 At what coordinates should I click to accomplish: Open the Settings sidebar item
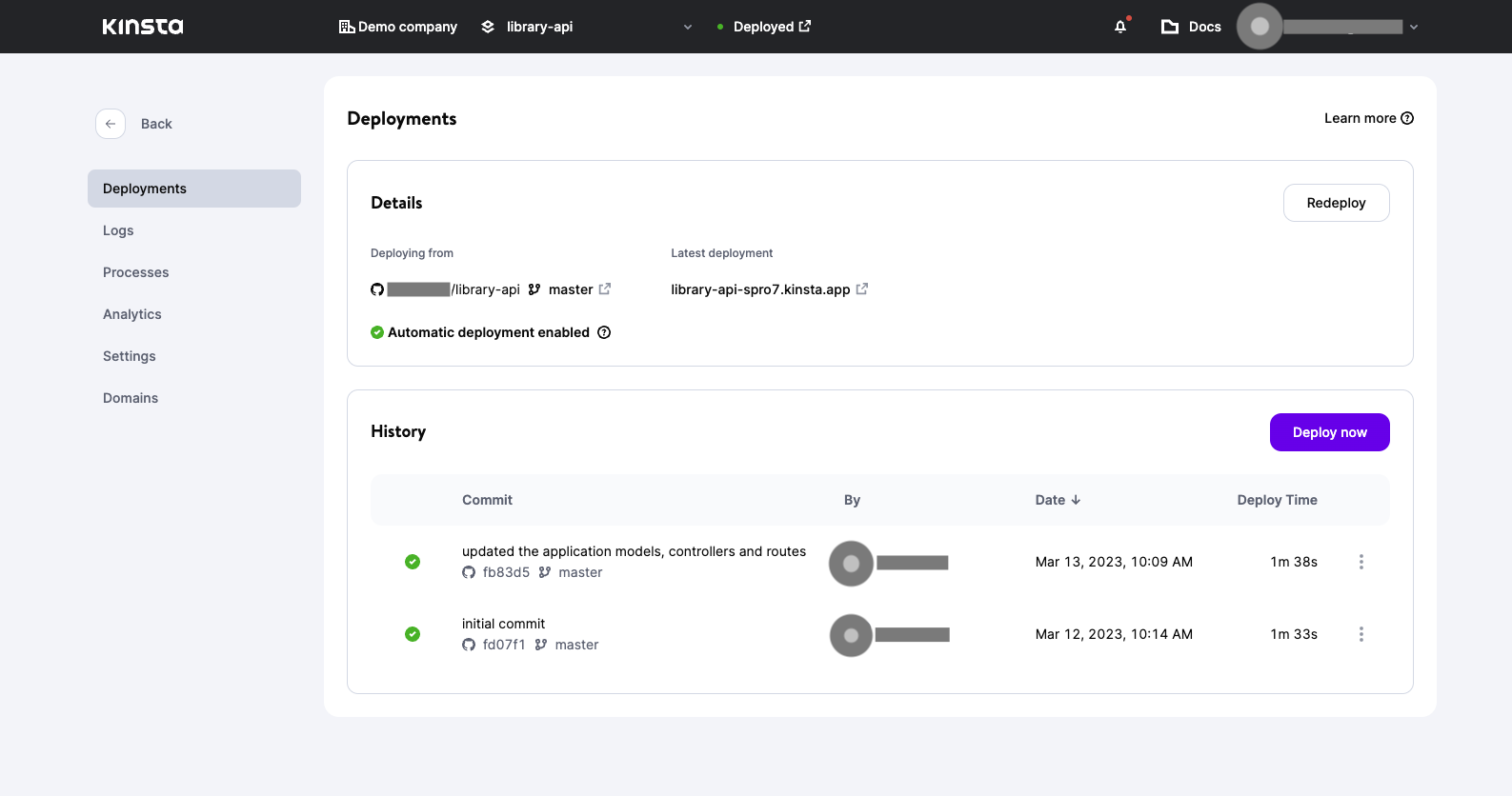(130, 356)
